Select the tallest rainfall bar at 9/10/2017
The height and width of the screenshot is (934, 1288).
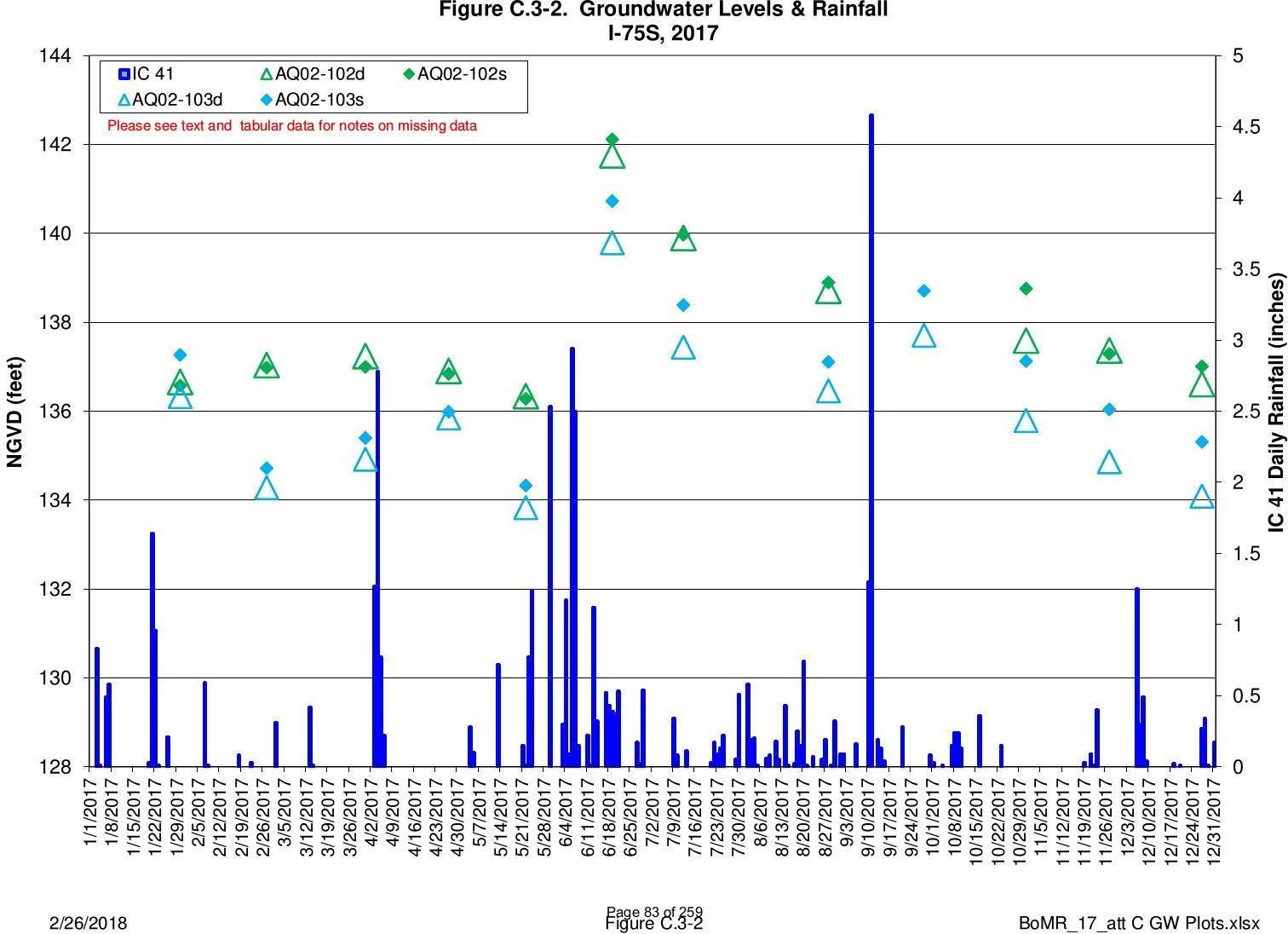pos(871,440)
